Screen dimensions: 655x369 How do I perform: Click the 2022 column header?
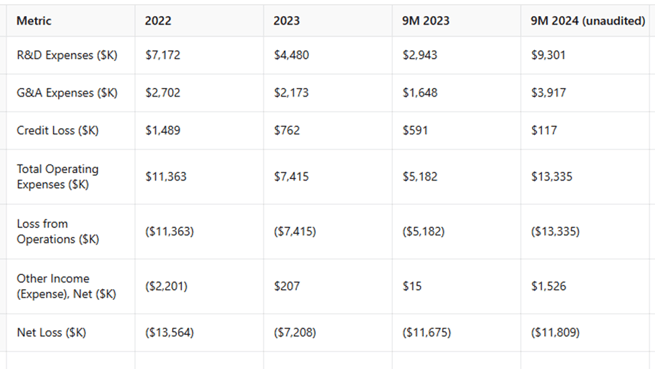(158, 20)
